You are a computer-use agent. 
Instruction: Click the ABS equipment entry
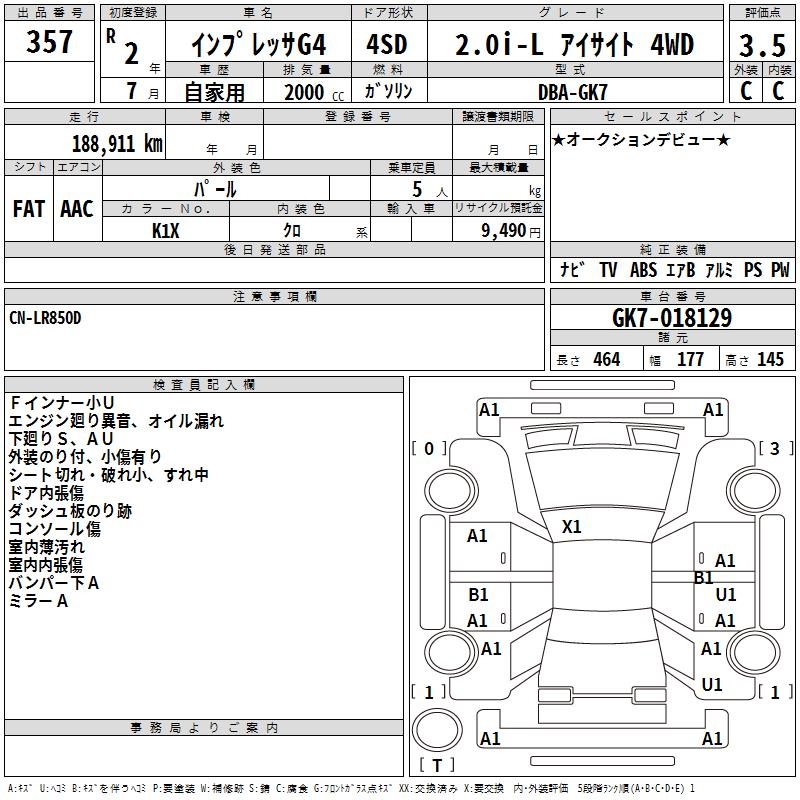point(643,269)
